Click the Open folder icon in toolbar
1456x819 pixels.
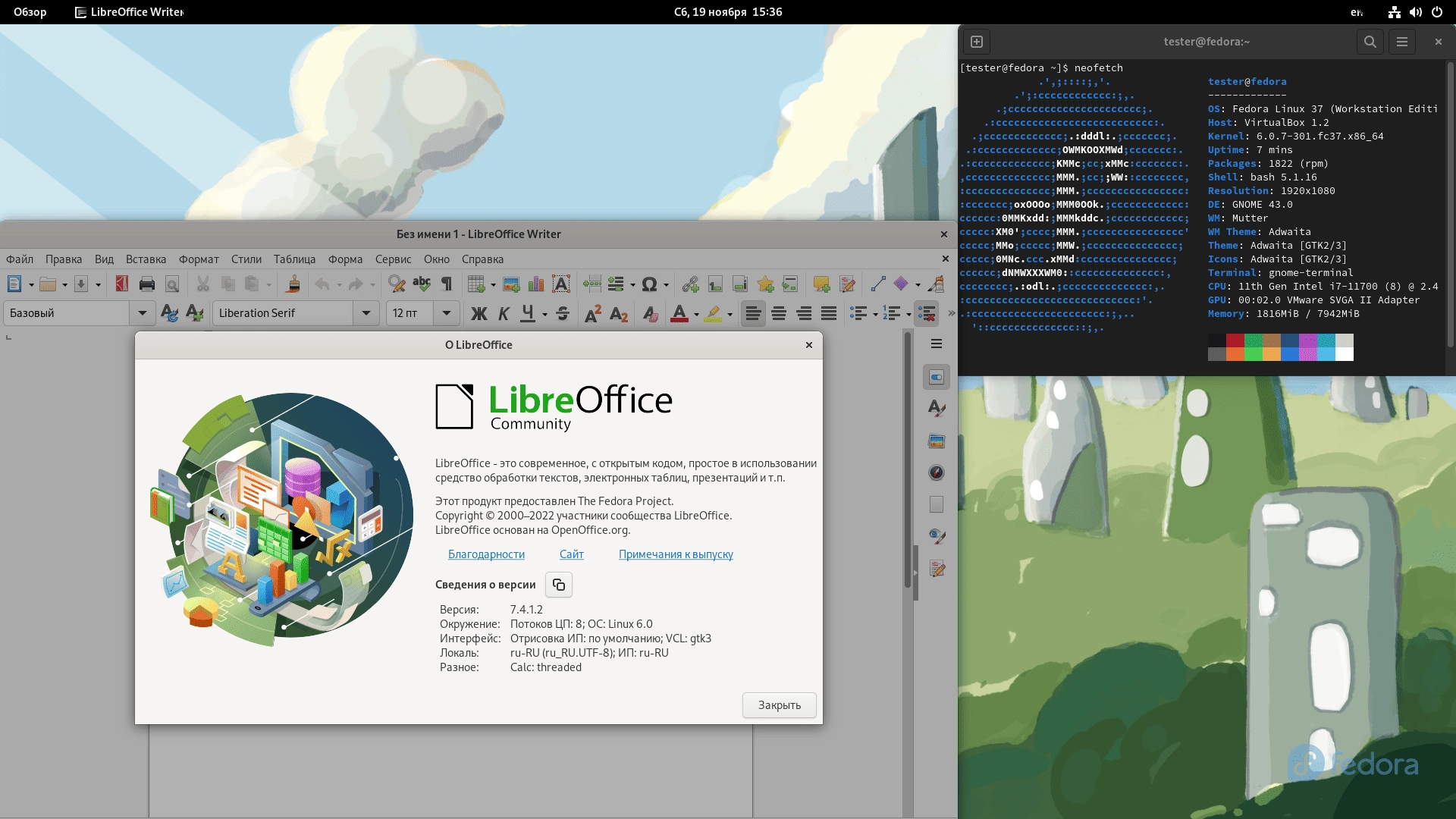pyautogui.click(x=48, y=284)
